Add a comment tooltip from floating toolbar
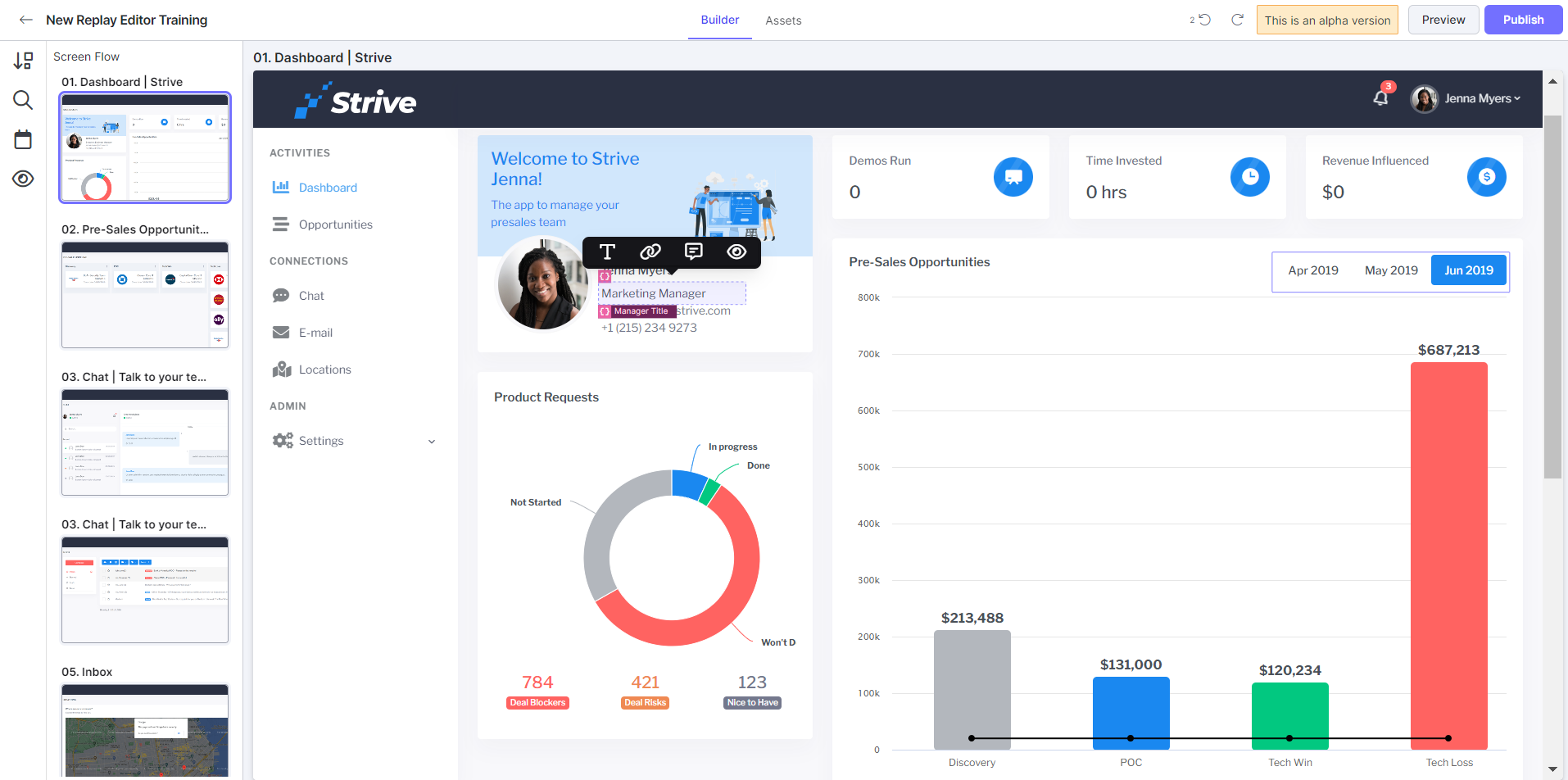1568x780 pixels. [x=694, y=252]
